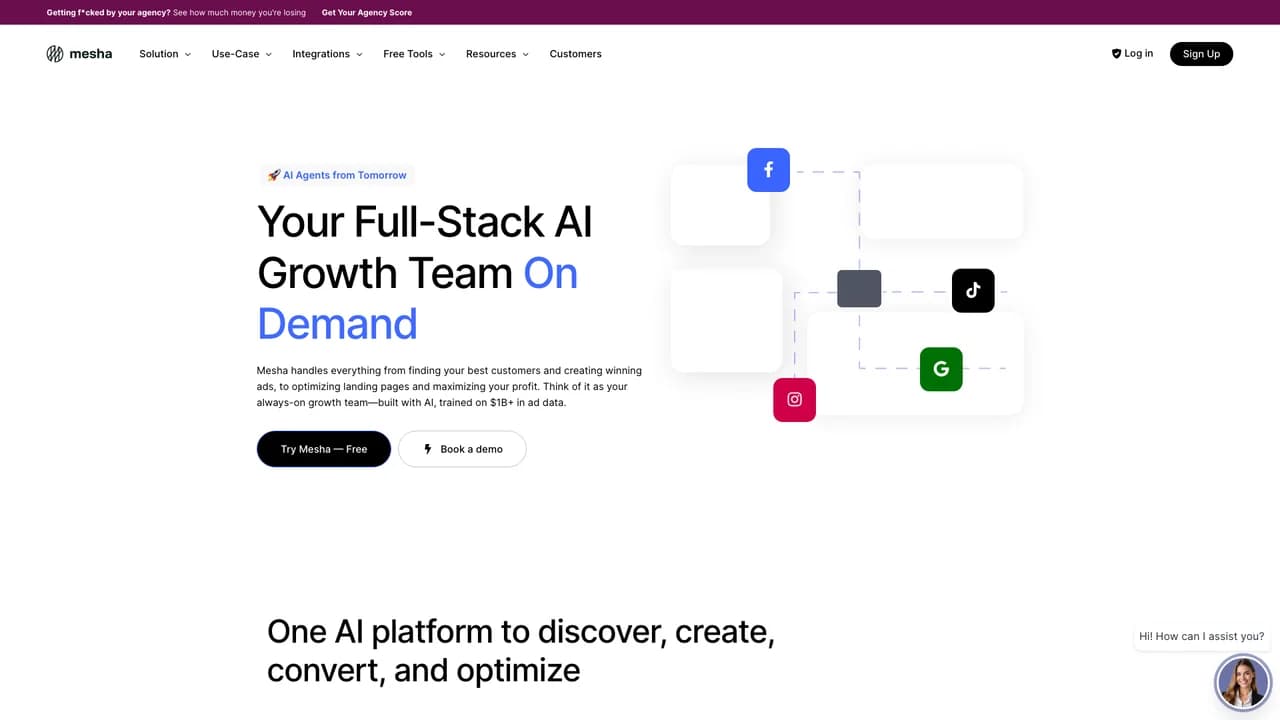This screenshot has width=1280, height=720.
Task: Click the mesha wordmark text
Action: click(x=91, y=54)
